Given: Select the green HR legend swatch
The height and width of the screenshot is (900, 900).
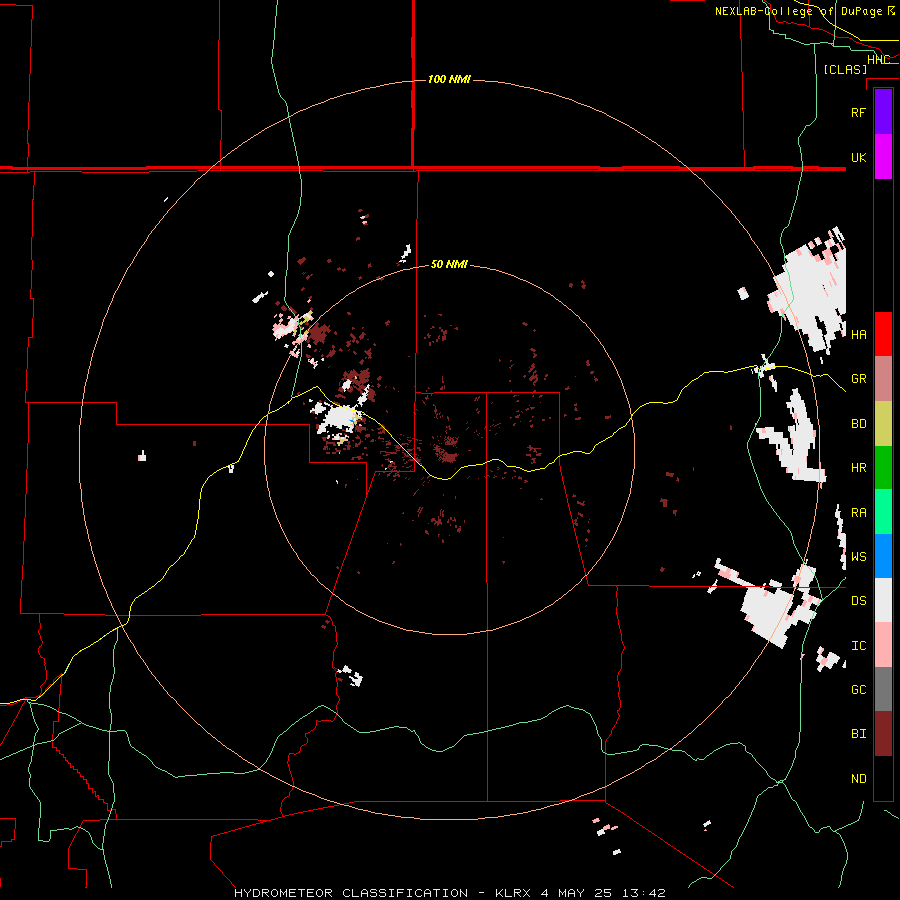Looking at the screenshot, I should click(x=883, y=468).
